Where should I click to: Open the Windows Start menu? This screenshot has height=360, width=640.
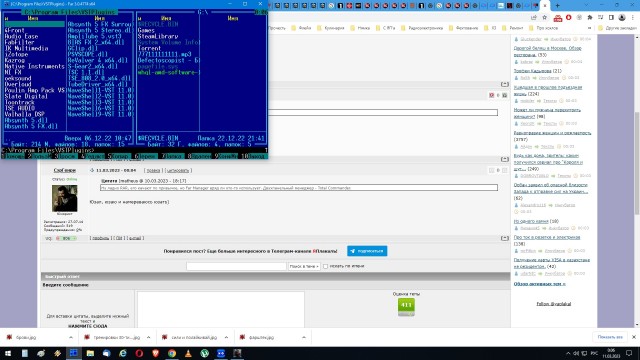click(8, 353)
